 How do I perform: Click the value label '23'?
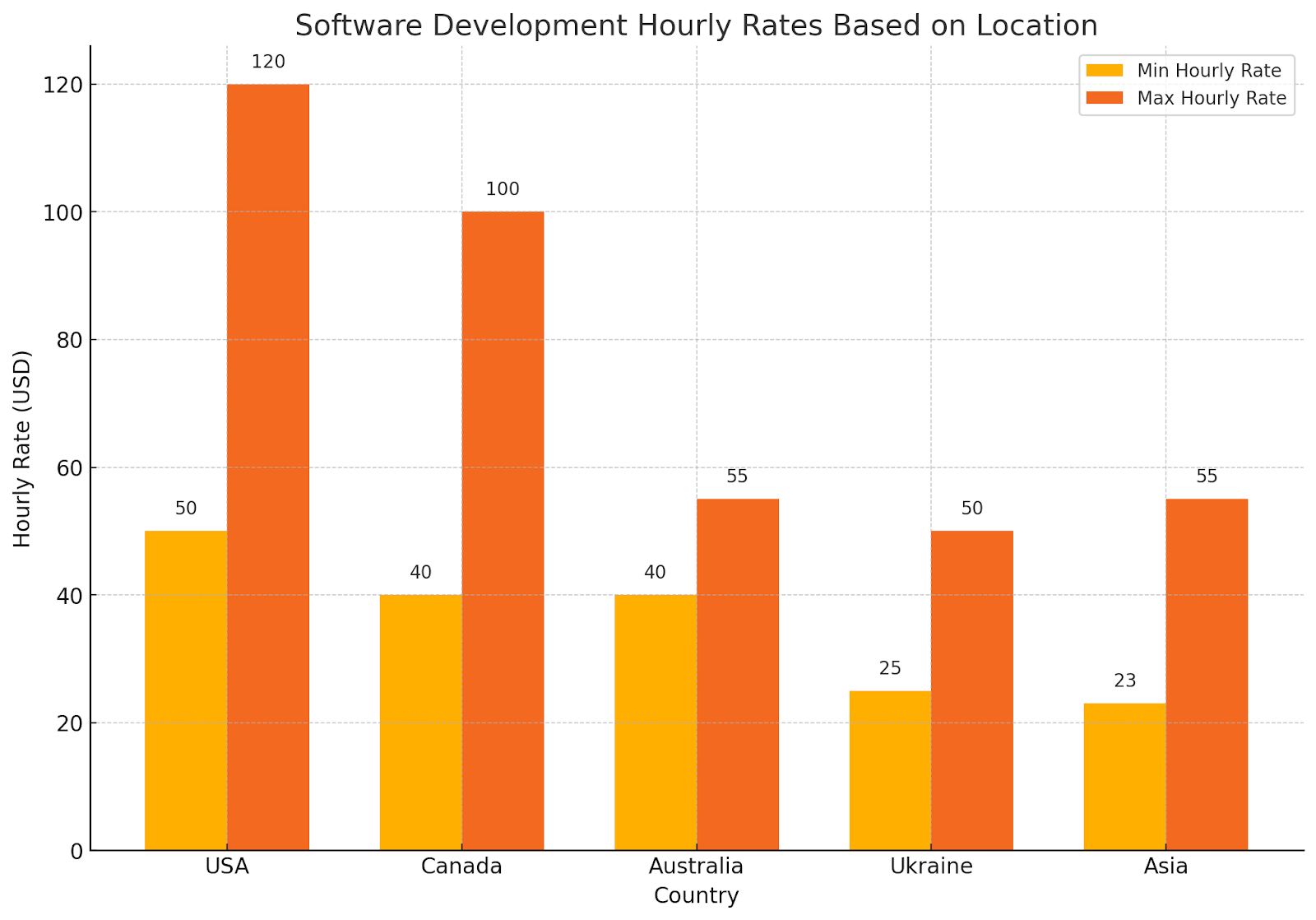pyautogui.click(x=1125, y=681)
